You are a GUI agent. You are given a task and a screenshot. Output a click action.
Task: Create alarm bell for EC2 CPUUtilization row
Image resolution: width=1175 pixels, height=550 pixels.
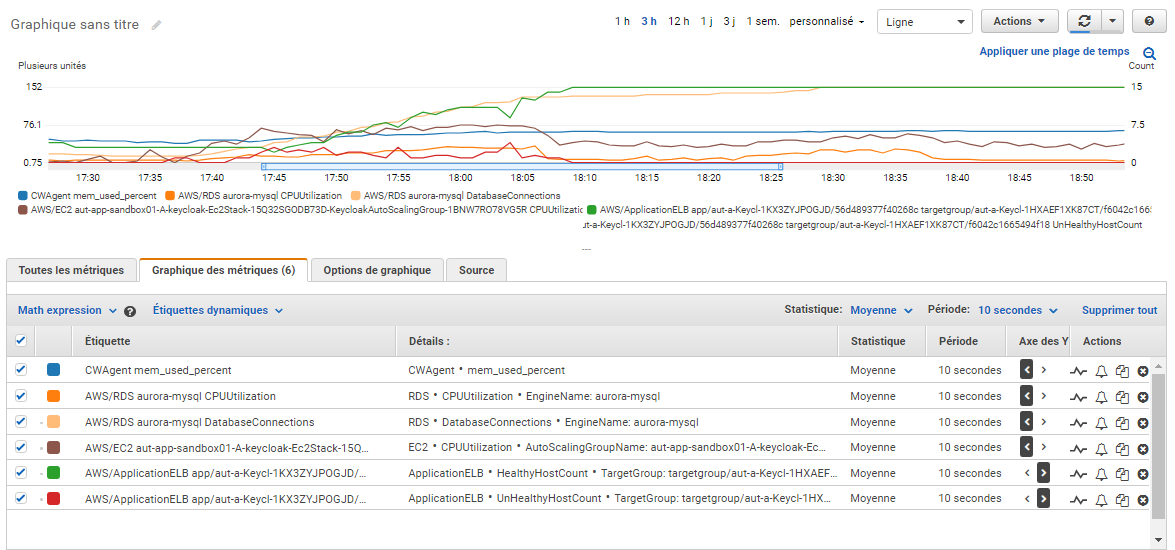click(x=1101, y=449)
